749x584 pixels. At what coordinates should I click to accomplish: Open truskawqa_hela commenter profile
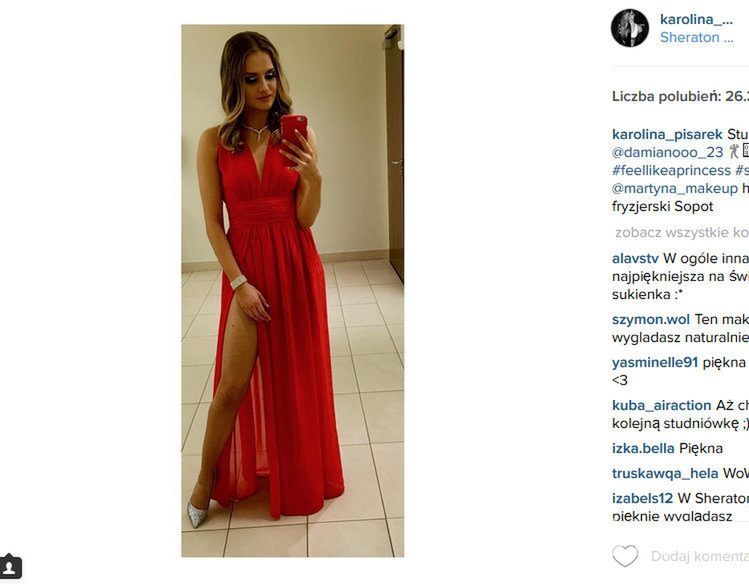[665, 473]
